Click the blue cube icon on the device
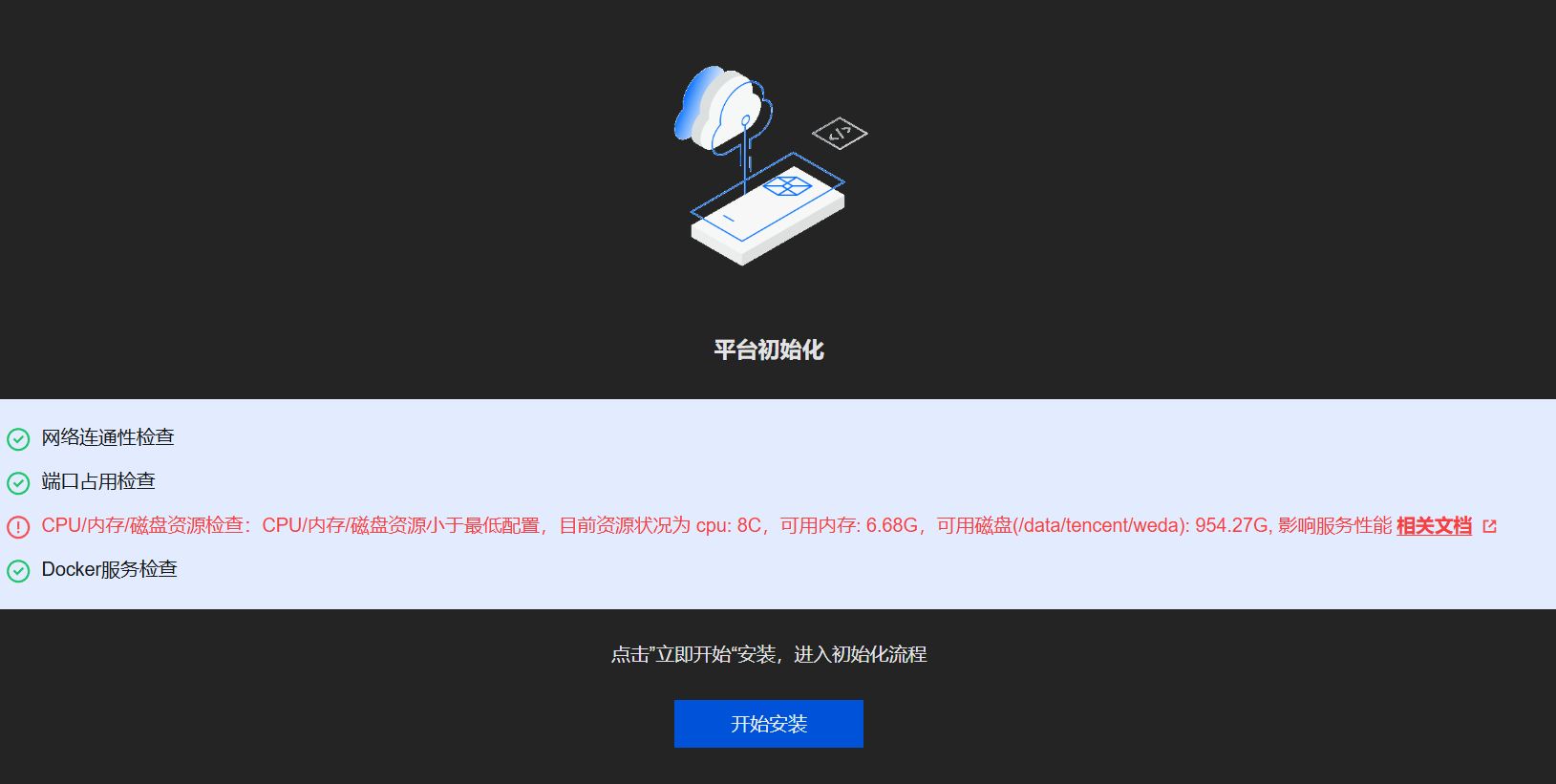Viewport: 1556px width, 784px height. coord(787,185)
